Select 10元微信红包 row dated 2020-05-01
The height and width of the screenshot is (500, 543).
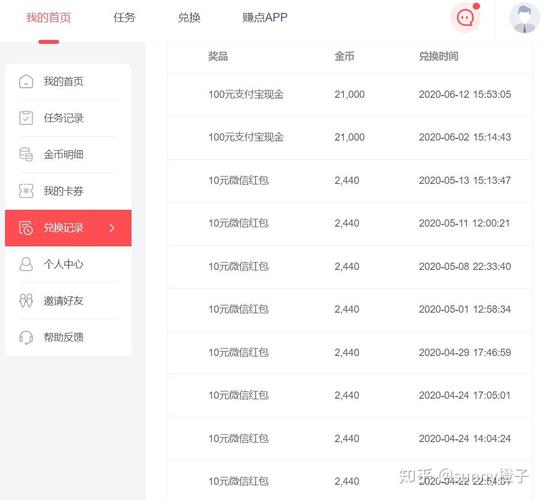350,309
